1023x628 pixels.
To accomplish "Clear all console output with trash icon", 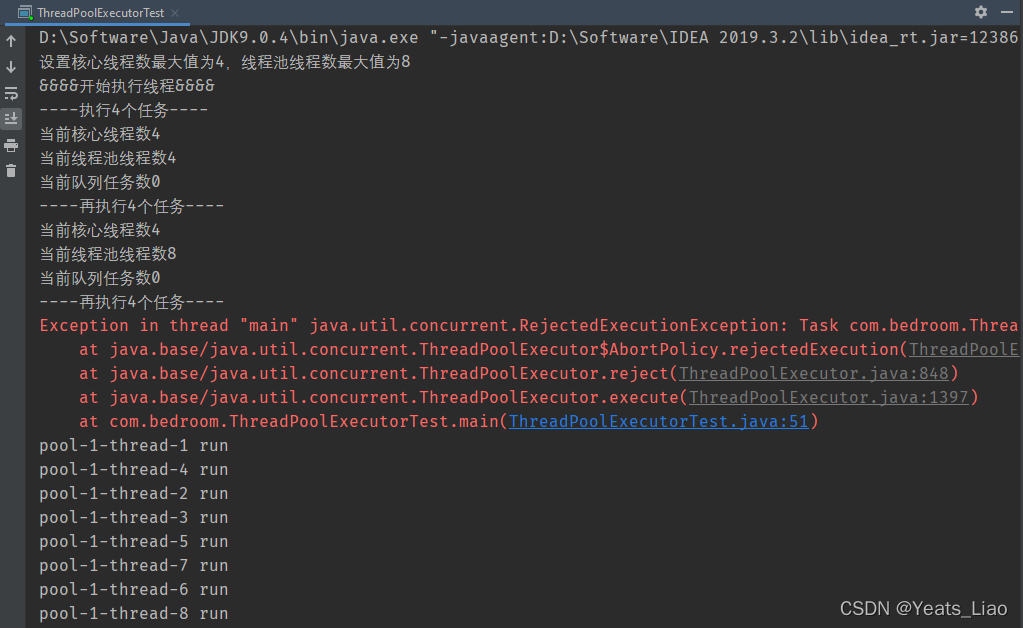I will pyautogui.click(x=11, y=171).
